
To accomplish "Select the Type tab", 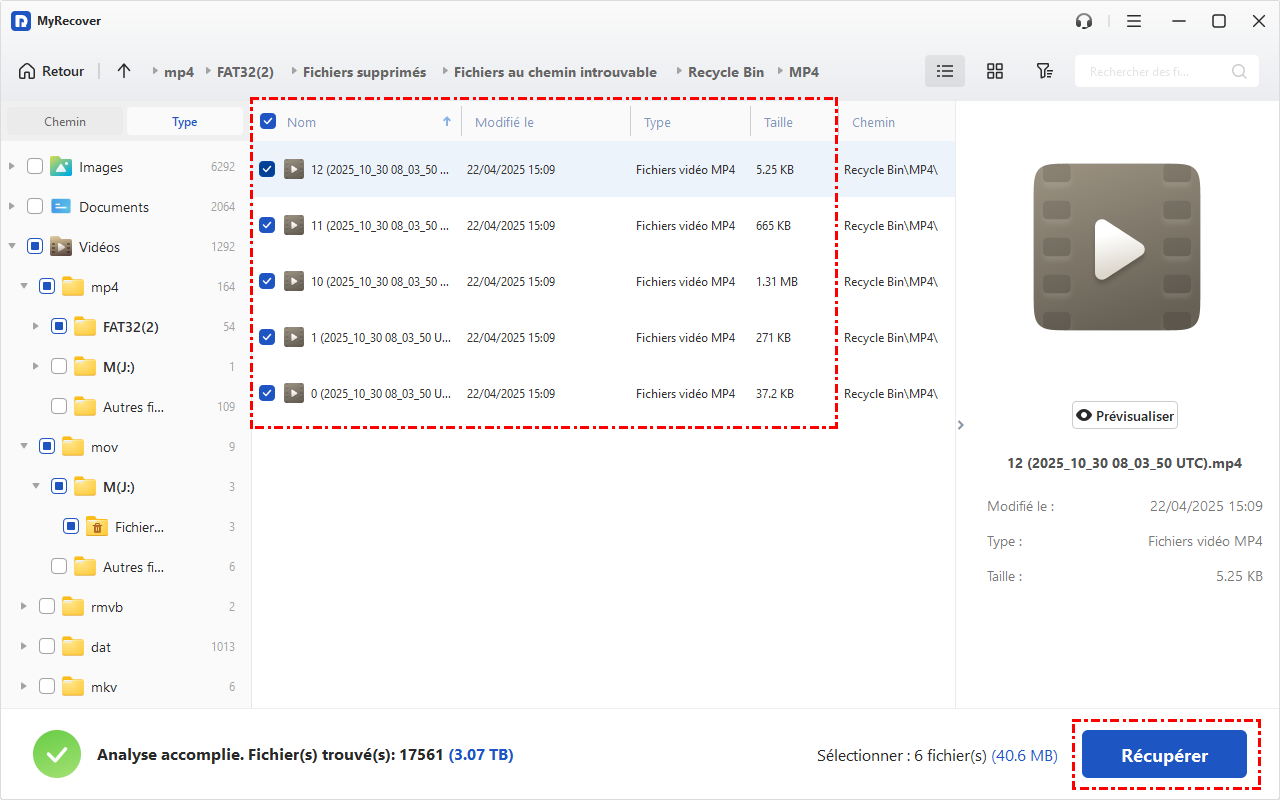I will pyautogui.click(x=185, y=122).
